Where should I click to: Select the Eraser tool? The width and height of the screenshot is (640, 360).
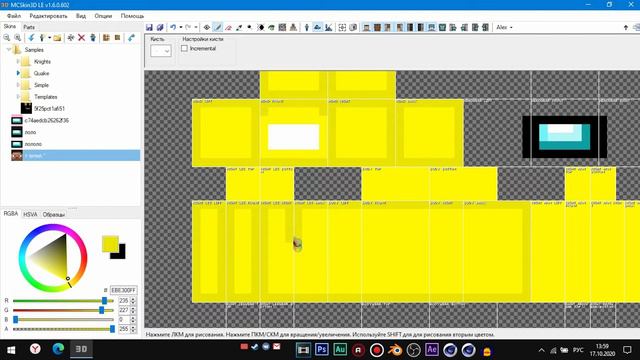point(228,27)
